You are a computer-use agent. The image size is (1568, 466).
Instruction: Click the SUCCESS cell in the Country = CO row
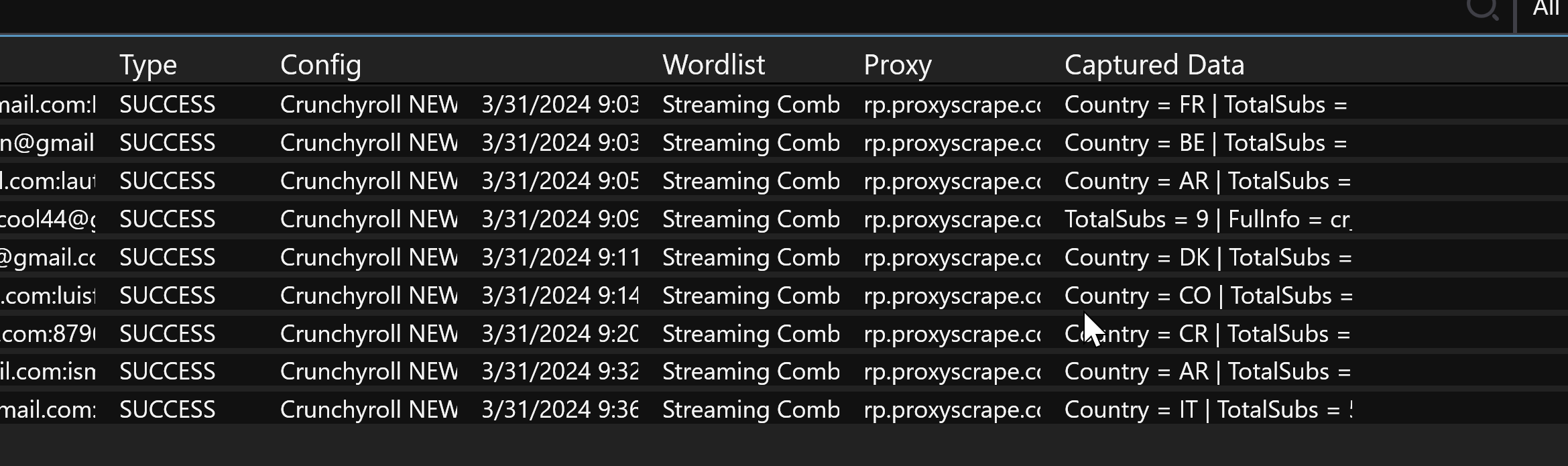pyautogui.click(x=167, y=296)
